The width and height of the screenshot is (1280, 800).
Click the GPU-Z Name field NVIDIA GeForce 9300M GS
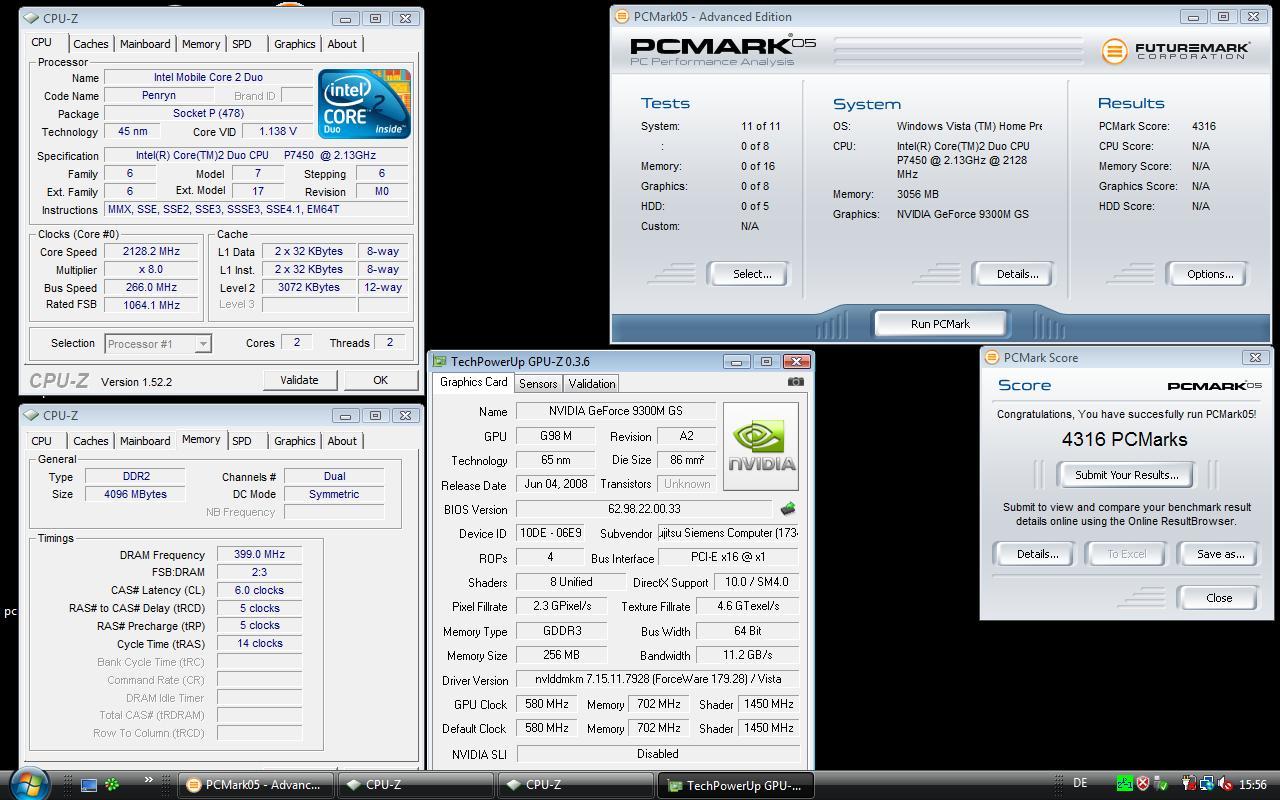click(615, 412)
